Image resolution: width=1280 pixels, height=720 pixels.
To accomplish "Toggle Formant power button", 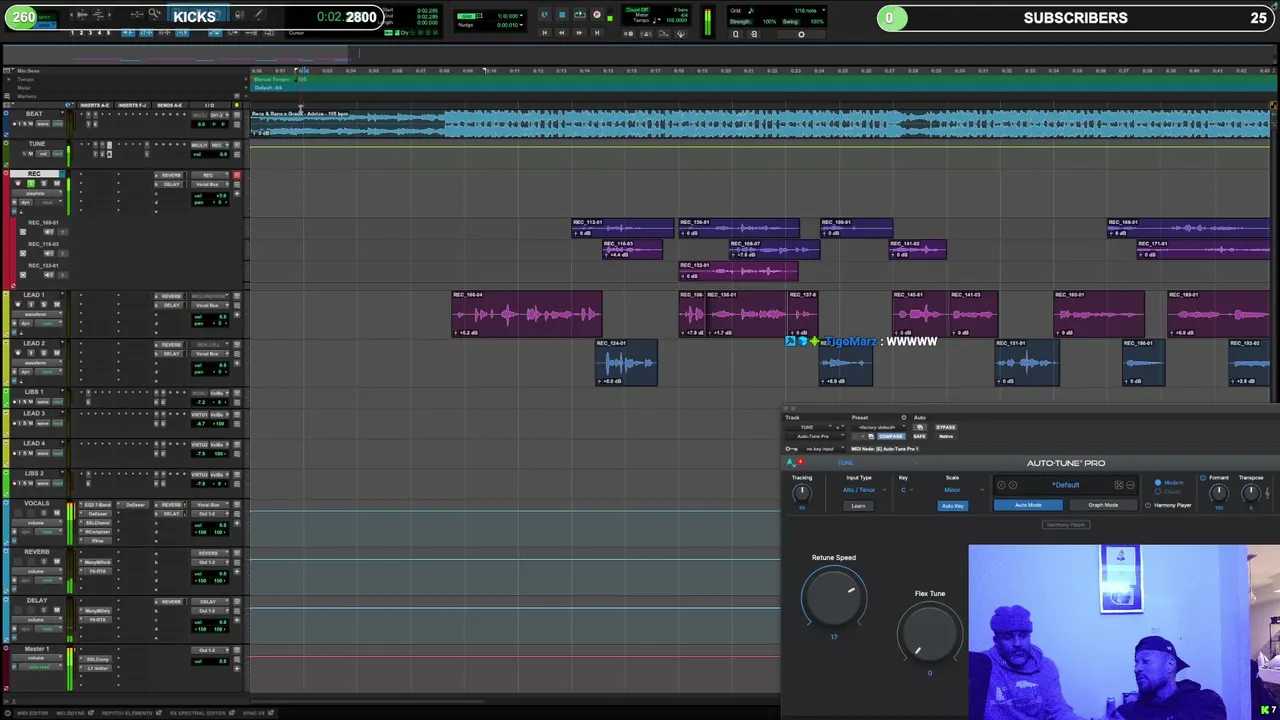I will coord(1203,478).
